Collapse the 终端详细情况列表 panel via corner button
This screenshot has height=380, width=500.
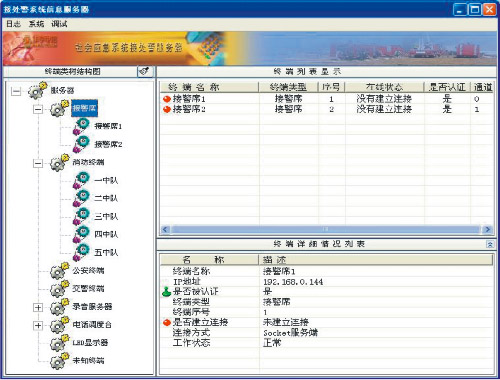point(490,244)
